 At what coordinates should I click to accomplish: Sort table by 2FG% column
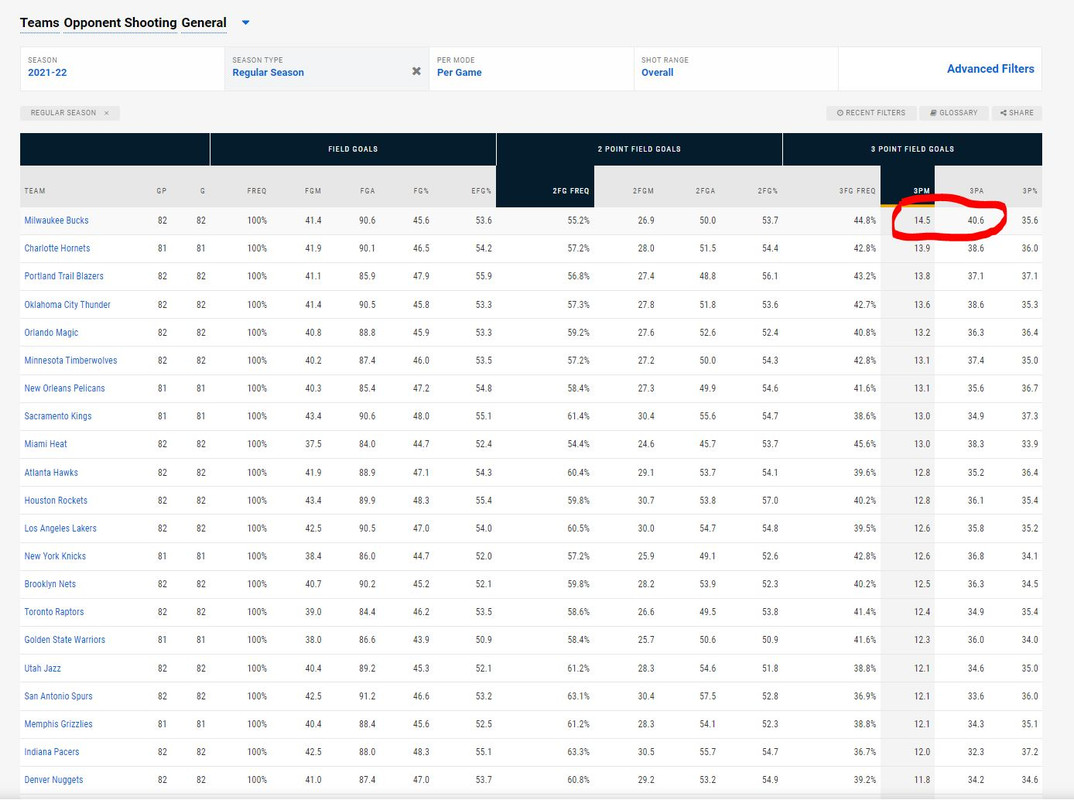click(x=767, y=191)
